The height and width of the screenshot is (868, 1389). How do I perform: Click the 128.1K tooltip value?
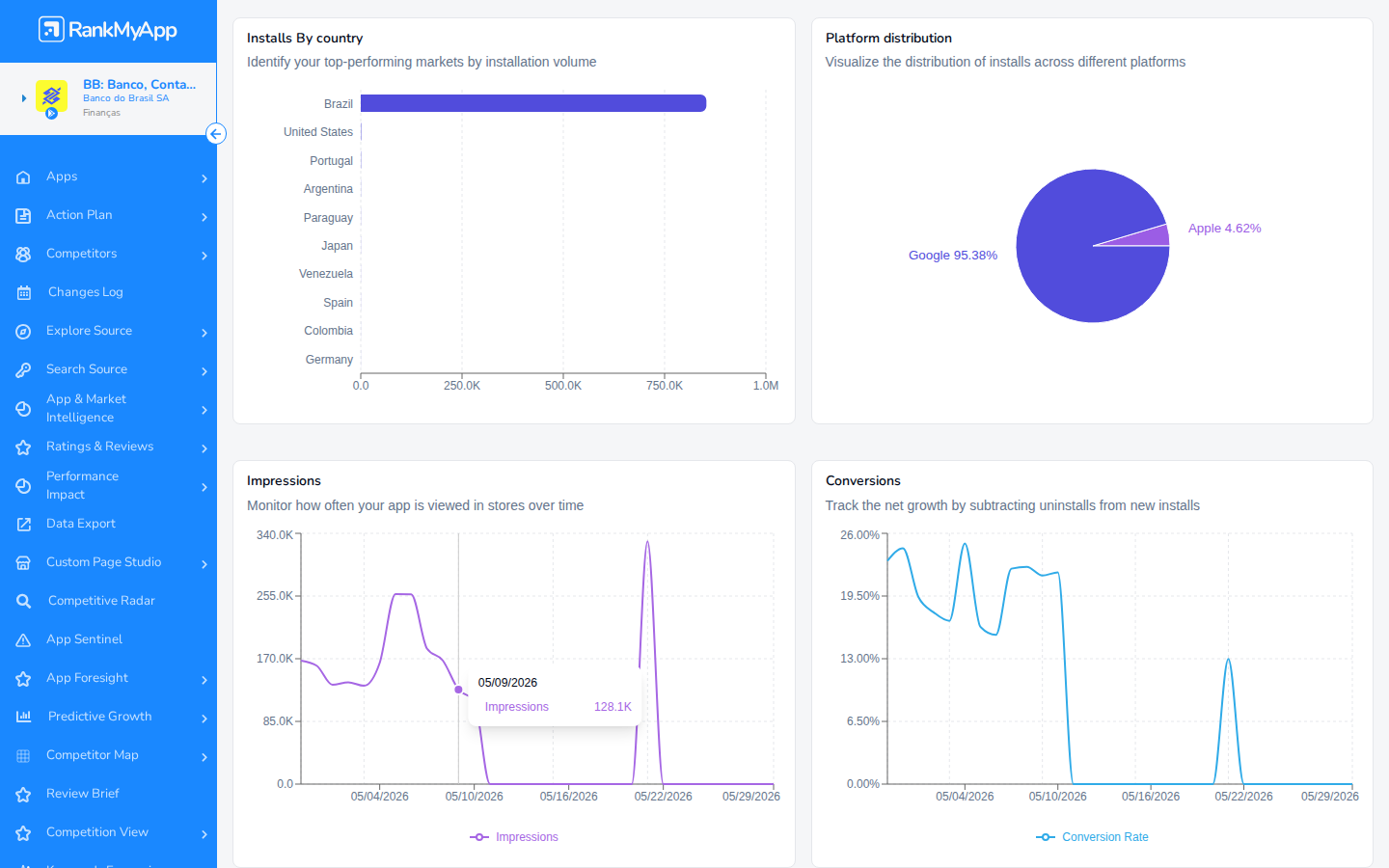pyautogui.click(x=613, y=707)
